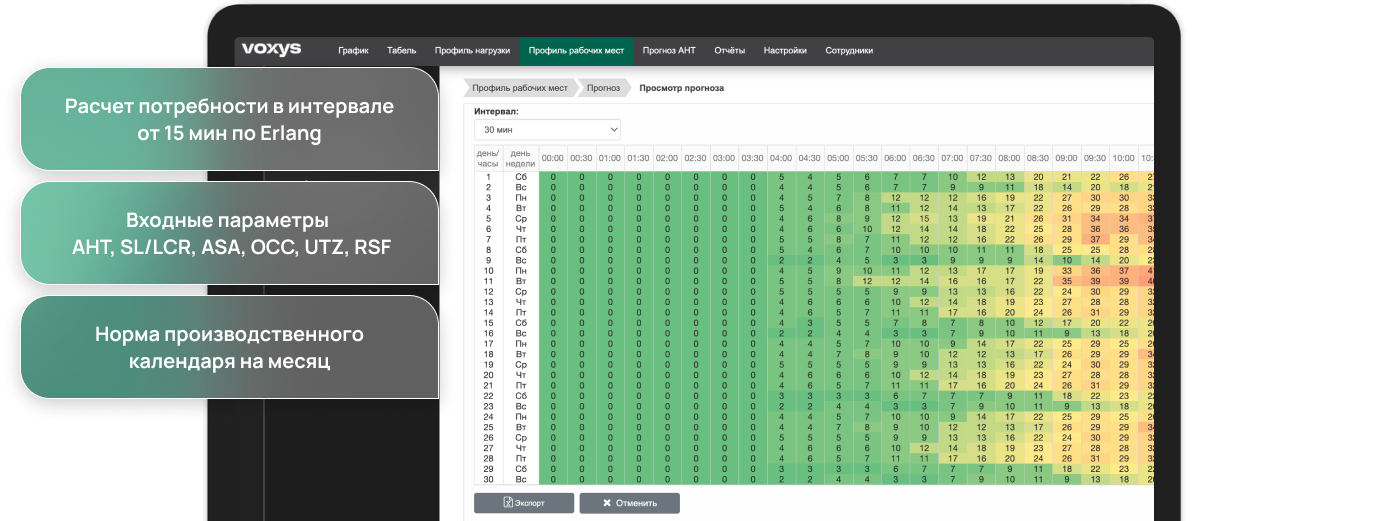Click weekday Пн of day 3
Image resolution: width=1388 pixels, height=521 pixels.
pos(520,198)
